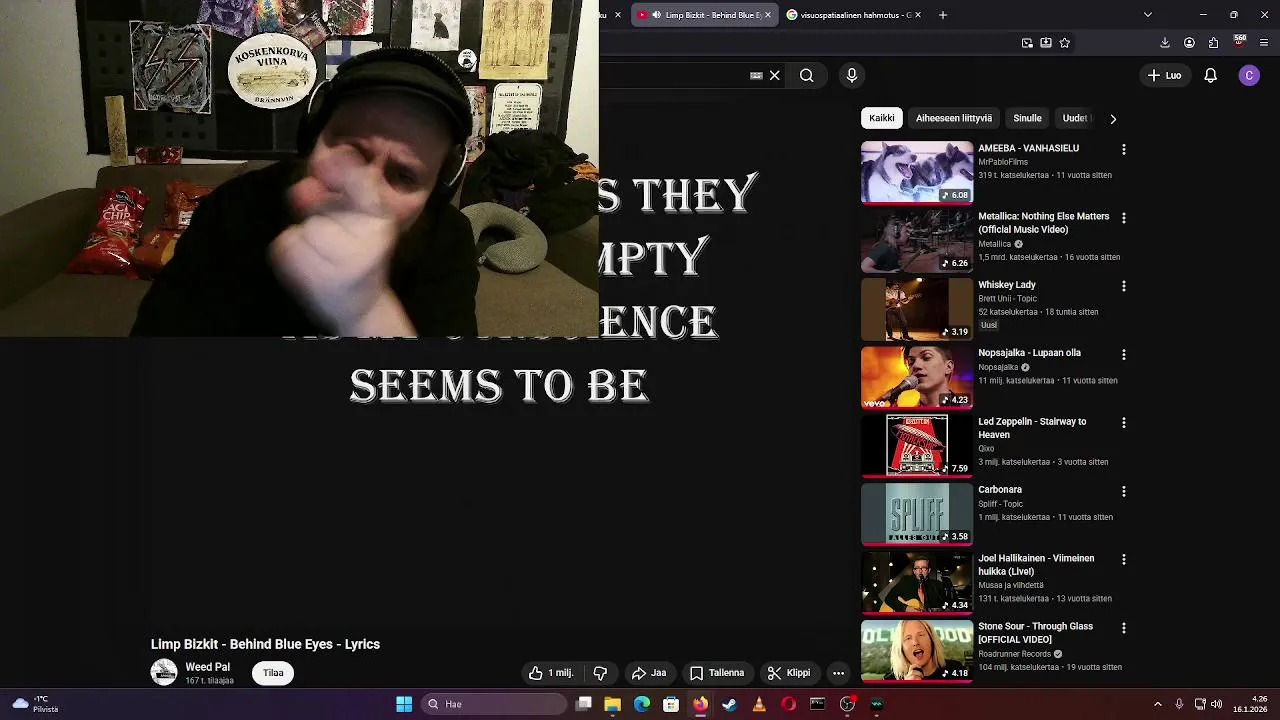This screenshot has height=720, width=1280.
Task: Click the install/save page icon in address bar
Action: pos(1045,43)
